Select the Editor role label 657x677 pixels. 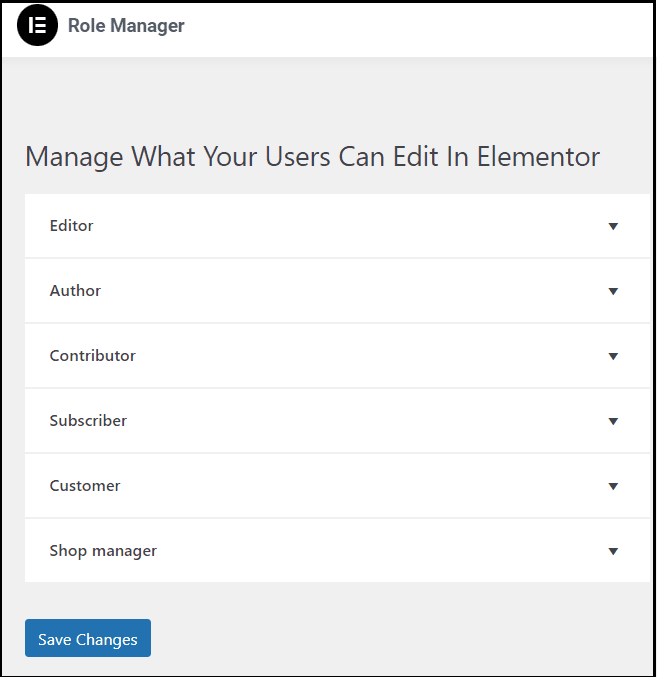(71, 226)
